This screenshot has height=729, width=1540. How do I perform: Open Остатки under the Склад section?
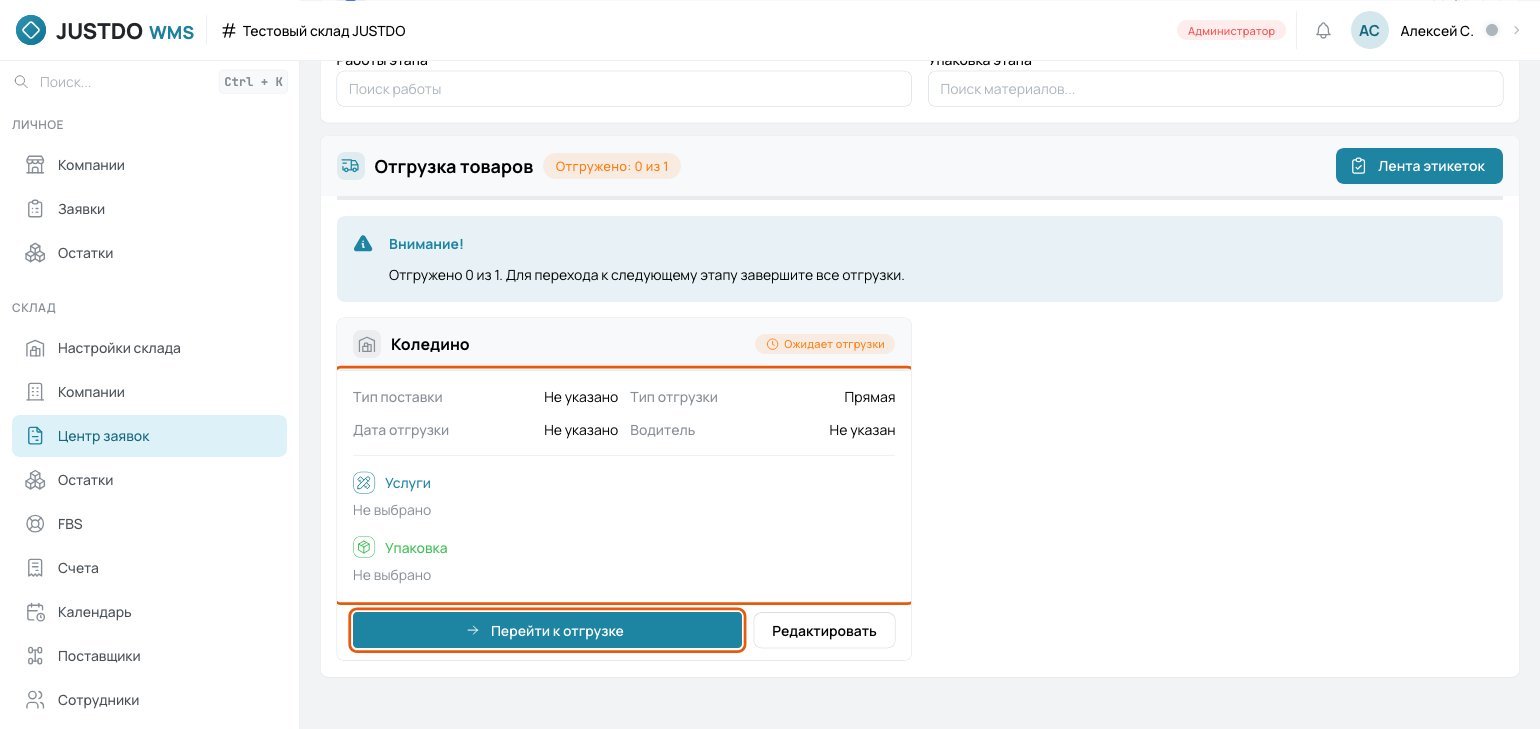(x=150, y=480)
